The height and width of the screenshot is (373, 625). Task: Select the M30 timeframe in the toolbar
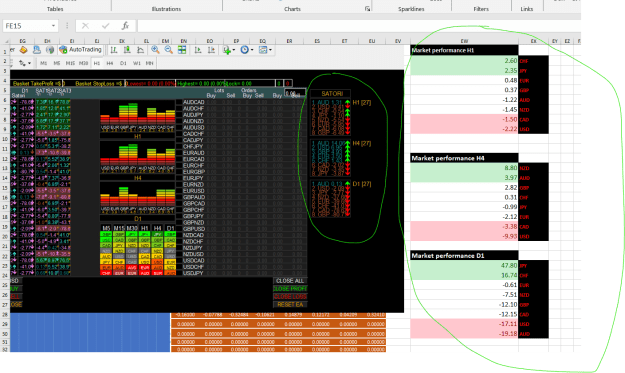tap(83, 63)
